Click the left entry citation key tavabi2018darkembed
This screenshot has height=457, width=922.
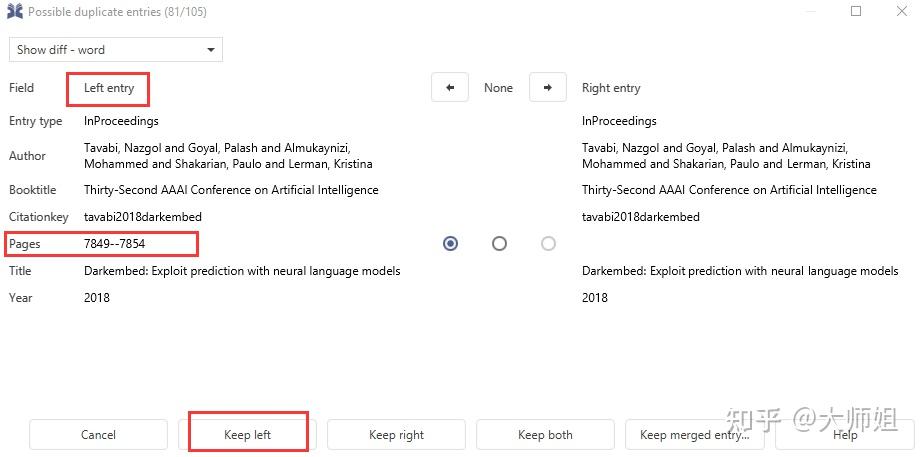click(x=143, y=217)
